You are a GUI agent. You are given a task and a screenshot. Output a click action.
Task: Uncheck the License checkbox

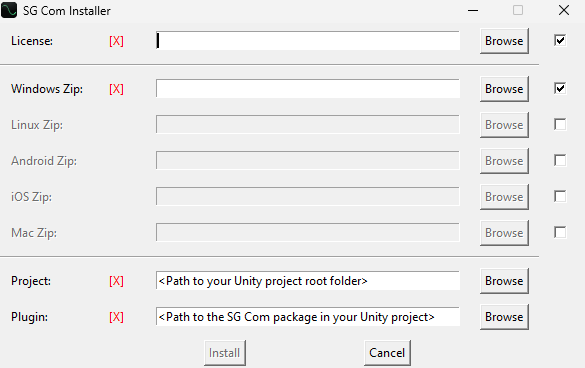pos(560,40)
